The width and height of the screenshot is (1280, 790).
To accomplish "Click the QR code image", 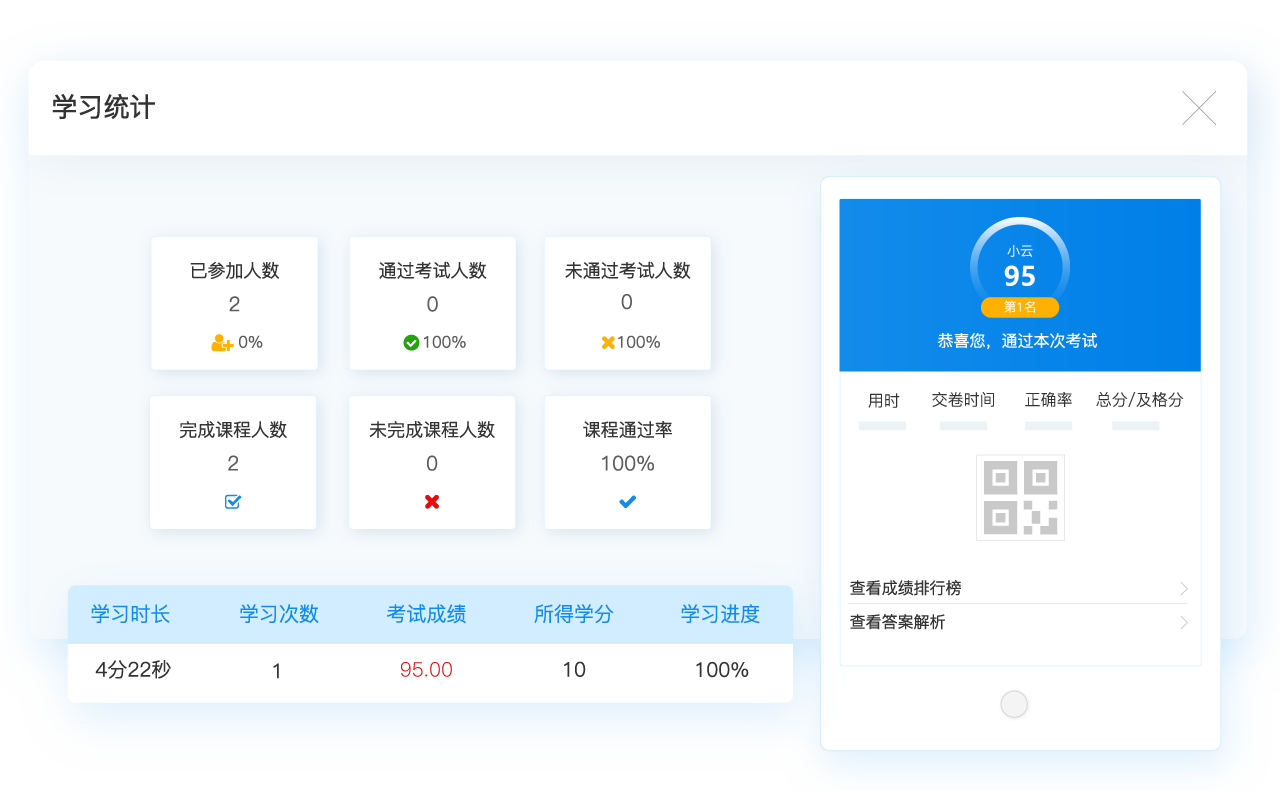I will pos(1020,497).
